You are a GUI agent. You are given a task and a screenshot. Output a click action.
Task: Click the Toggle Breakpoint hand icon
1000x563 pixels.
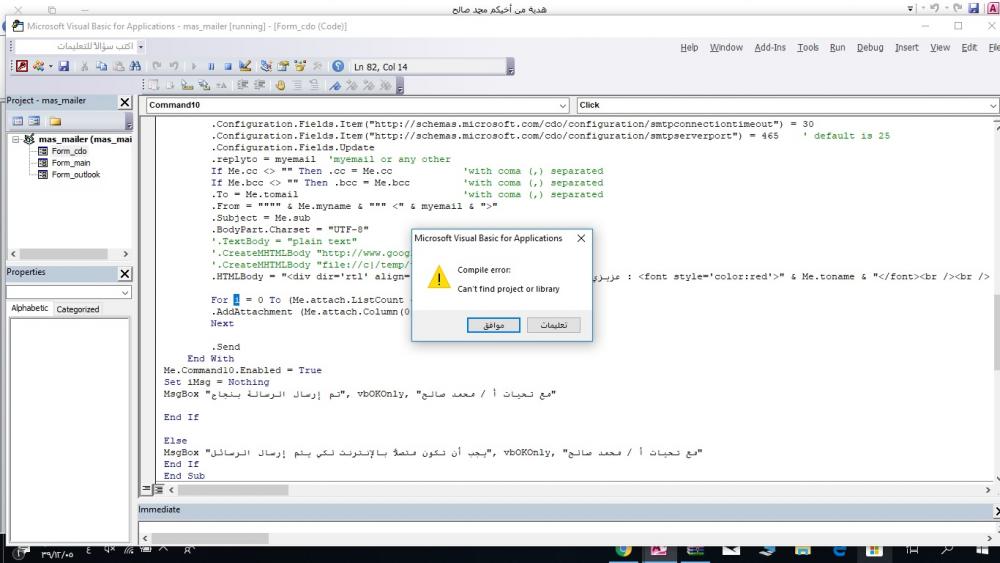click(281, 86)
